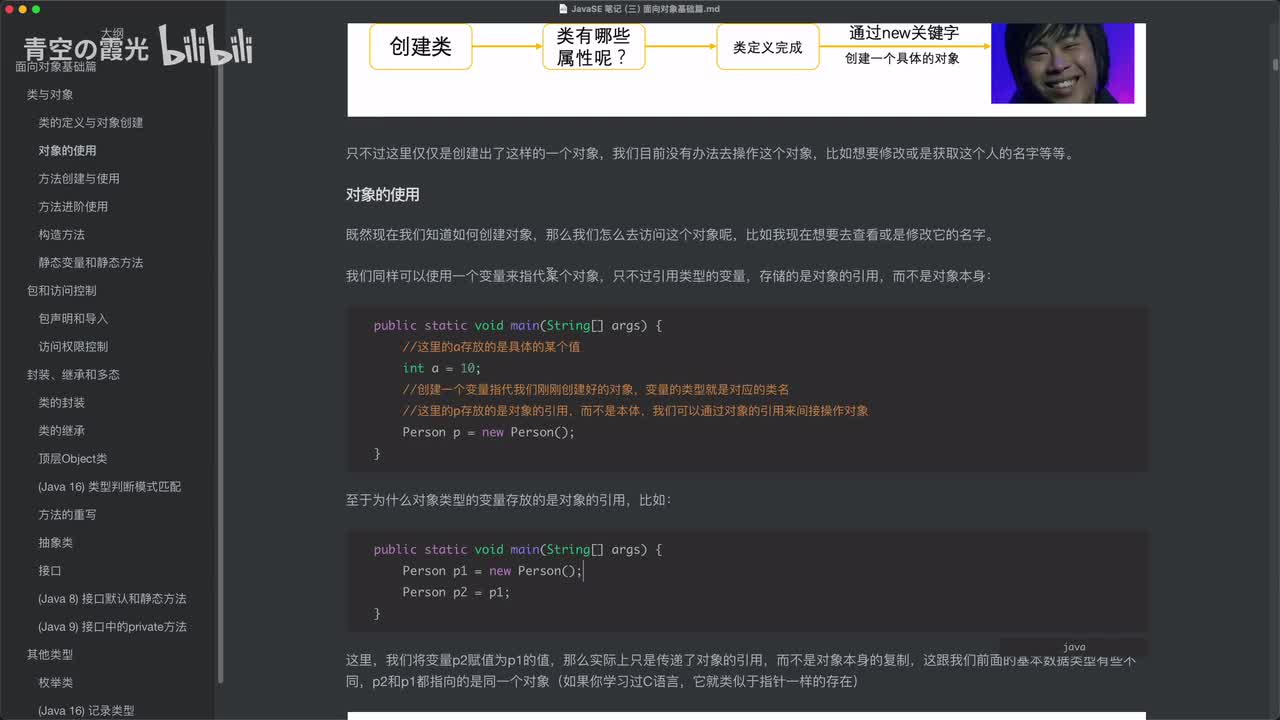Click the 类有哪些属性呢？ diagram box

593,47
